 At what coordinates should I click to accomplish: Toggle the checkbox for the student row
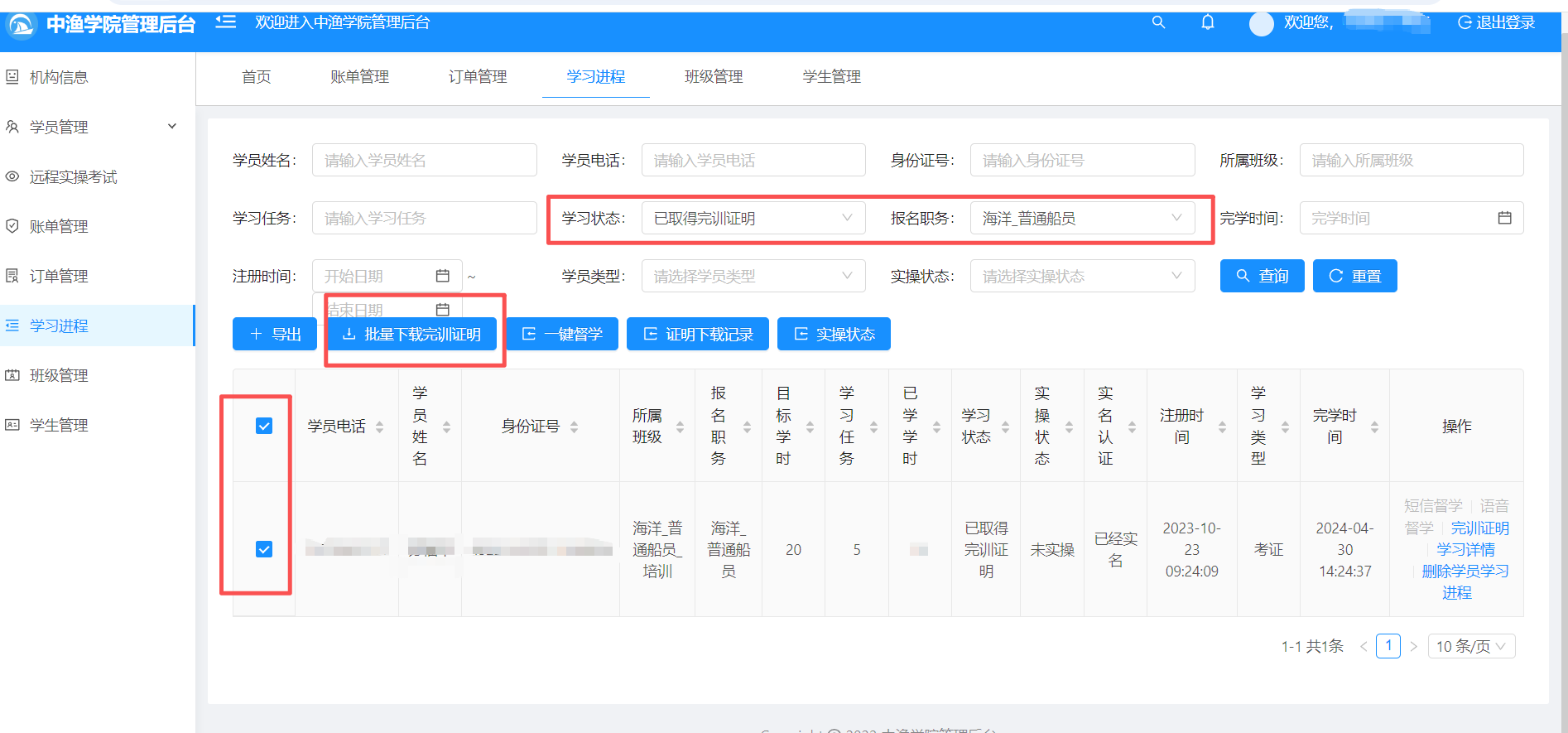264,549
